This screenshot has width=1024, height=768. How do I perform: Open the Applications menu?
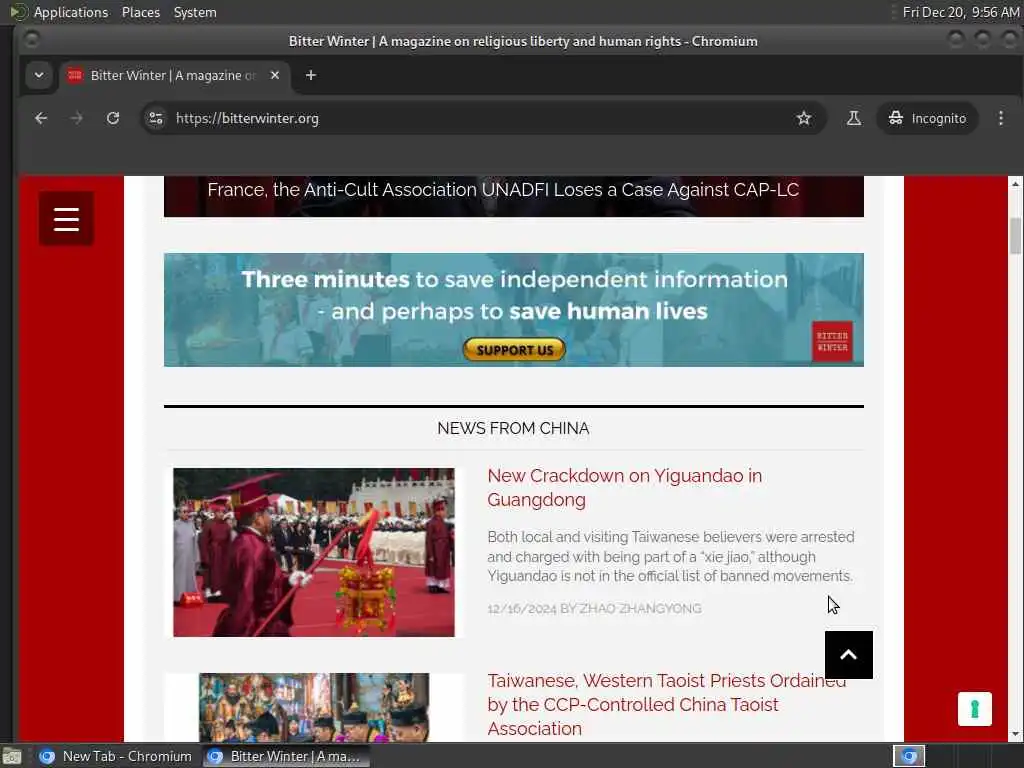coord(71,12)
